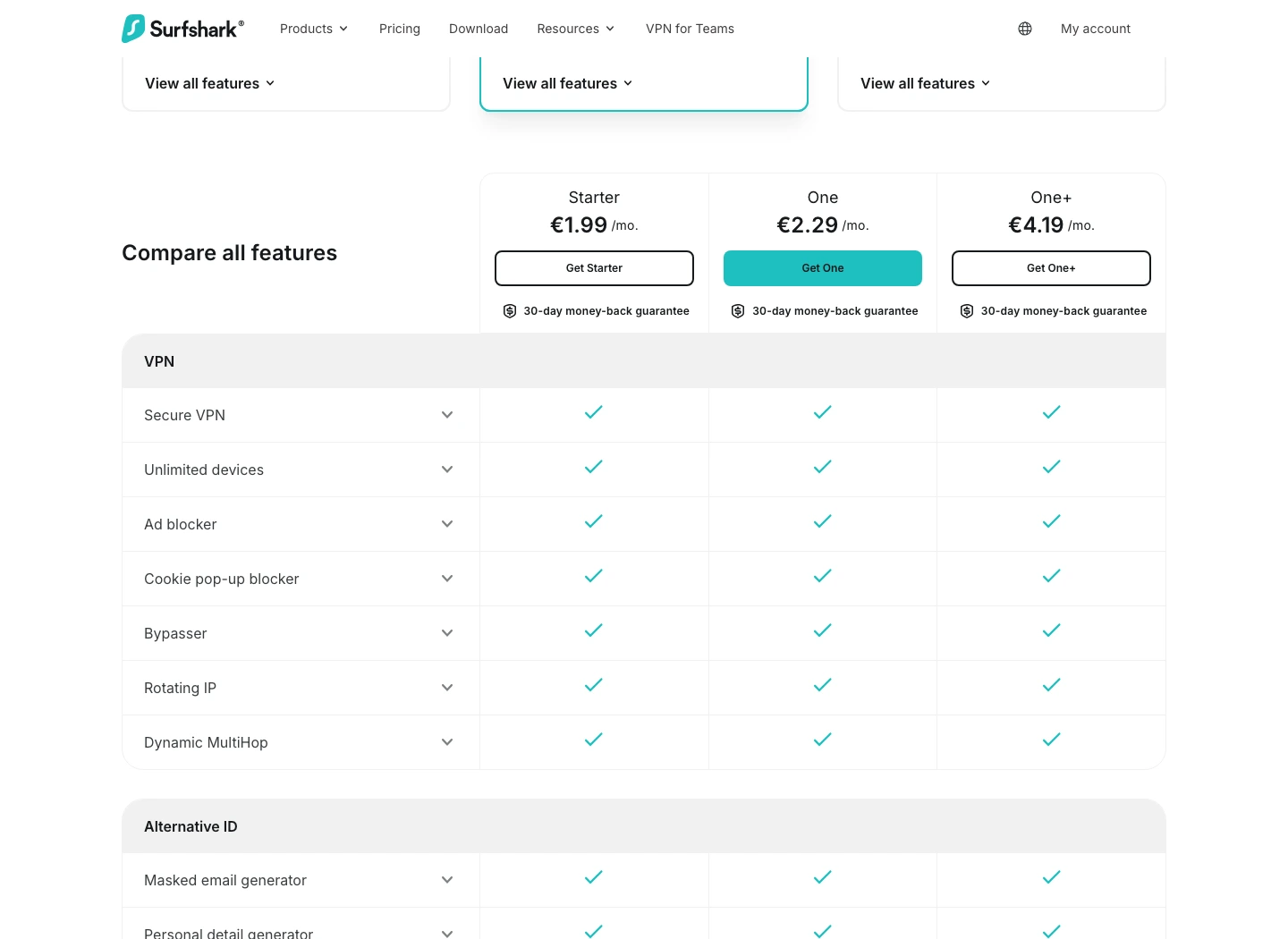Screen dimensions: 1288x939
Task: Click Starter checkmark for Unlimited devices
Action: 594,467
